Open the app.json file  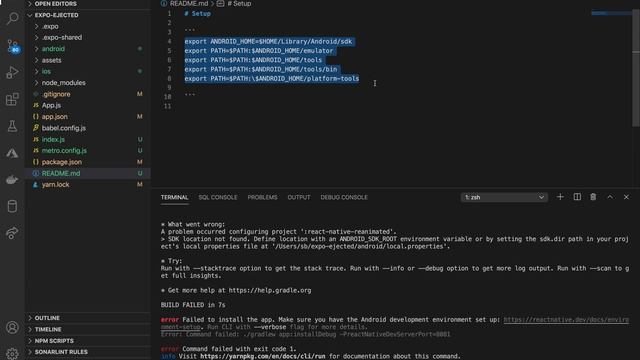[88, 117]
